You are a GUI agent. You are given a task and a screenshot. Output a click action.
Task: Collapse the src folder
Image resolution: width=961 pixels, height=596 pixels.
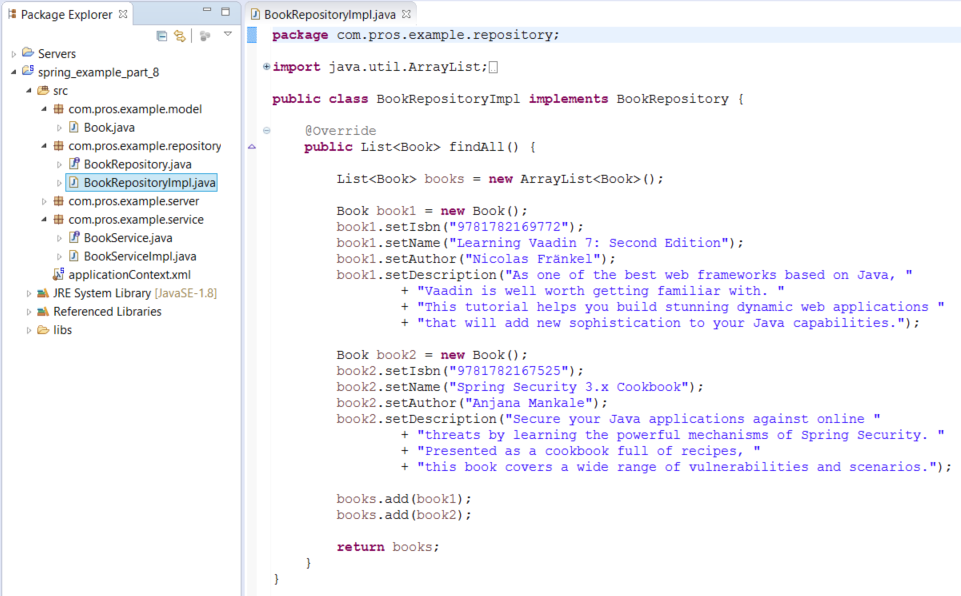(x=29, y=91)
